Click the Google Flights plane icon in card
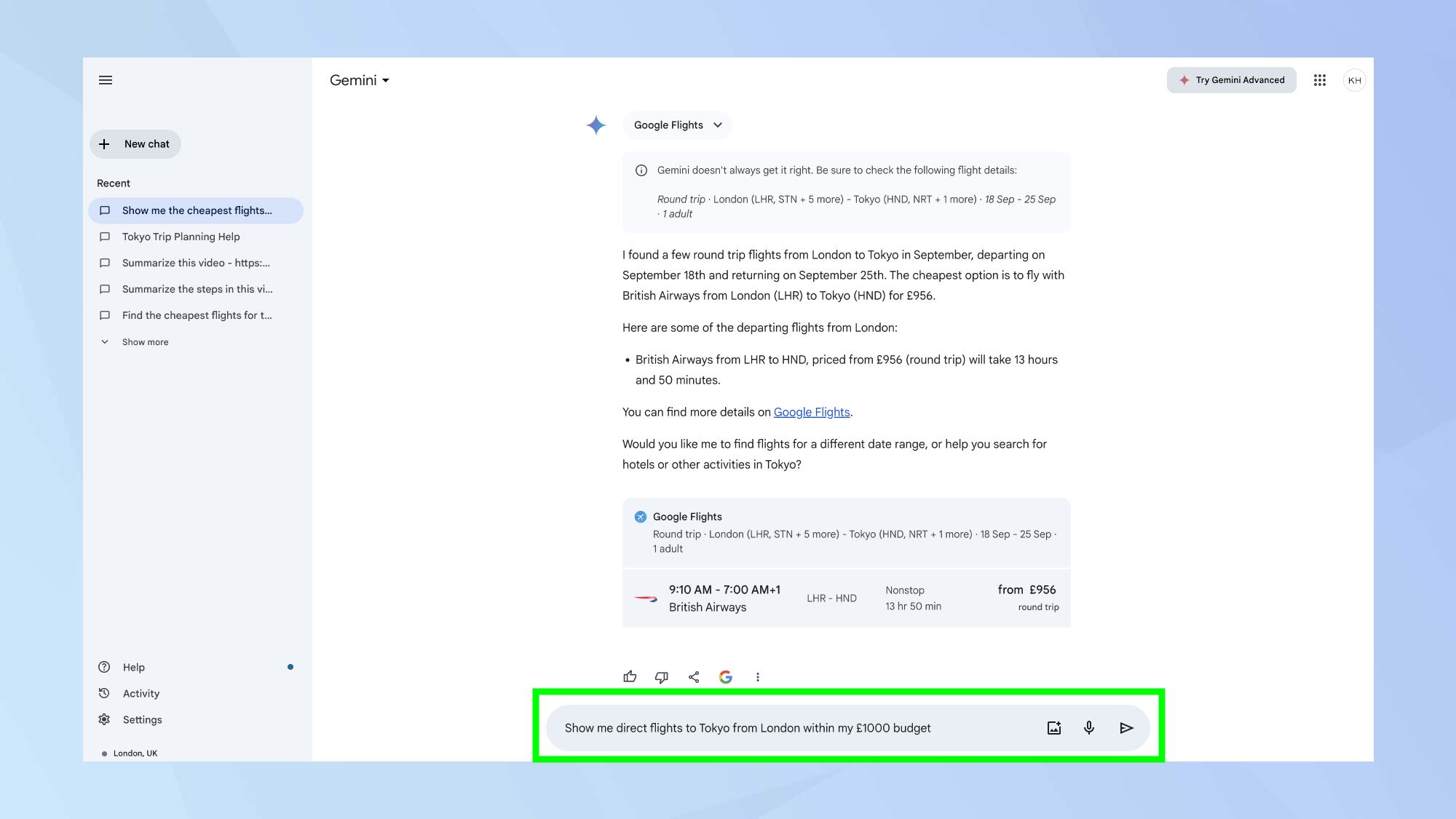This screenshot has width=1456, height=819. click(x=641, y=517)
